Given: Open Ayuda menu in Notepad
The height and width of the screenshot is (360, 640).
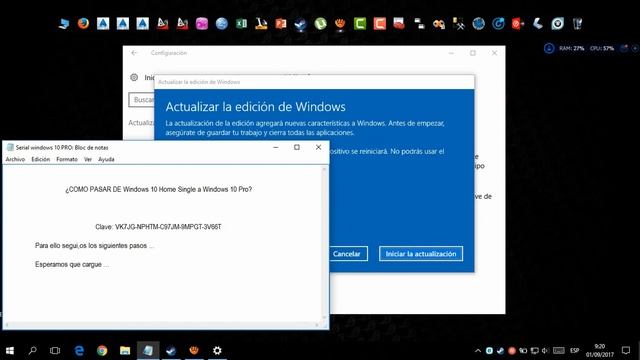Looking at the screenshot, I should click(x=106, y=160).
